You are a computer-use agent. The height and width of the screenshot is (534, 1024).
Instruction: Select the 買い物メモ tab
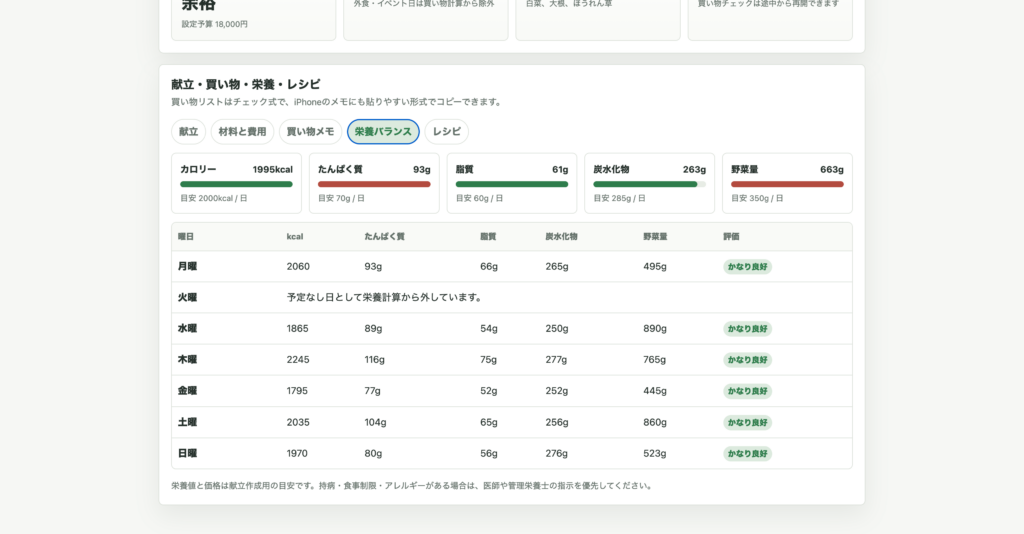[310, 132]
